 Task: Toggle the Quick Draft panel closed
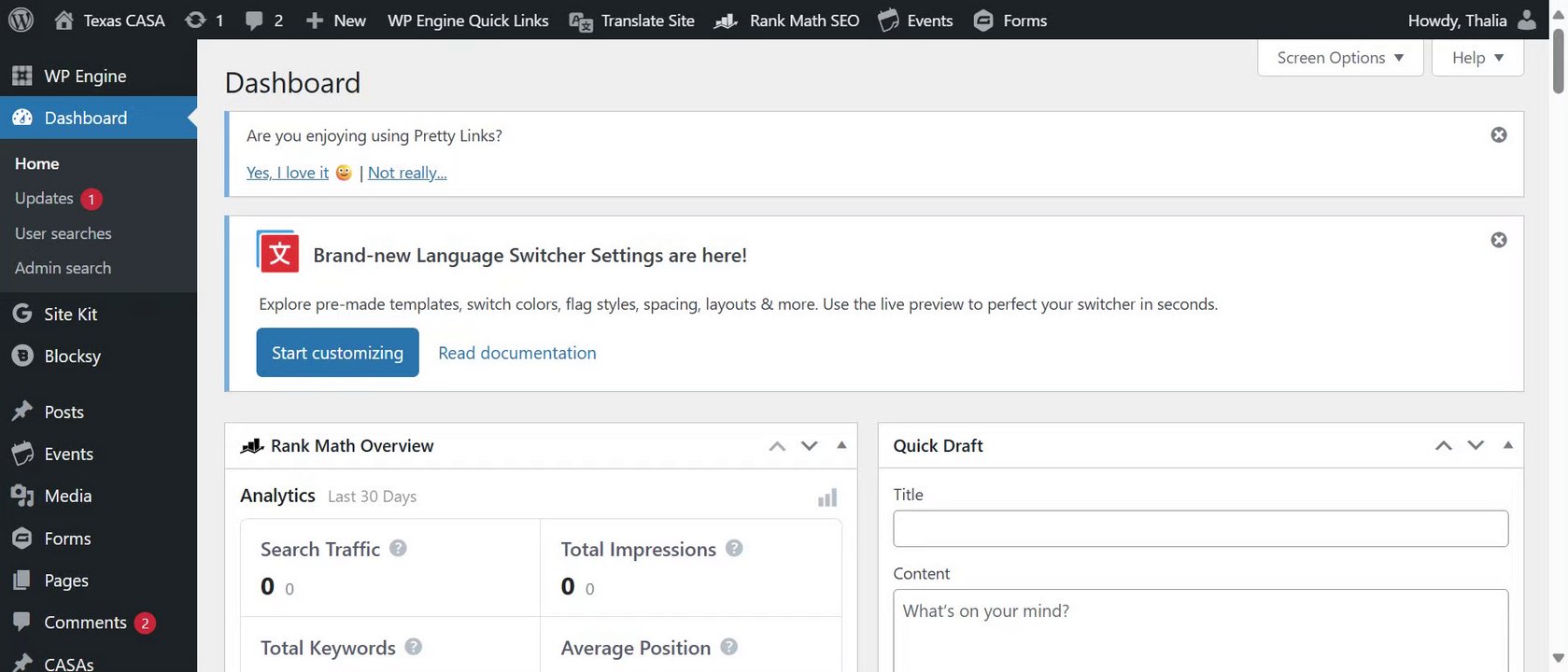point(1507,445)
